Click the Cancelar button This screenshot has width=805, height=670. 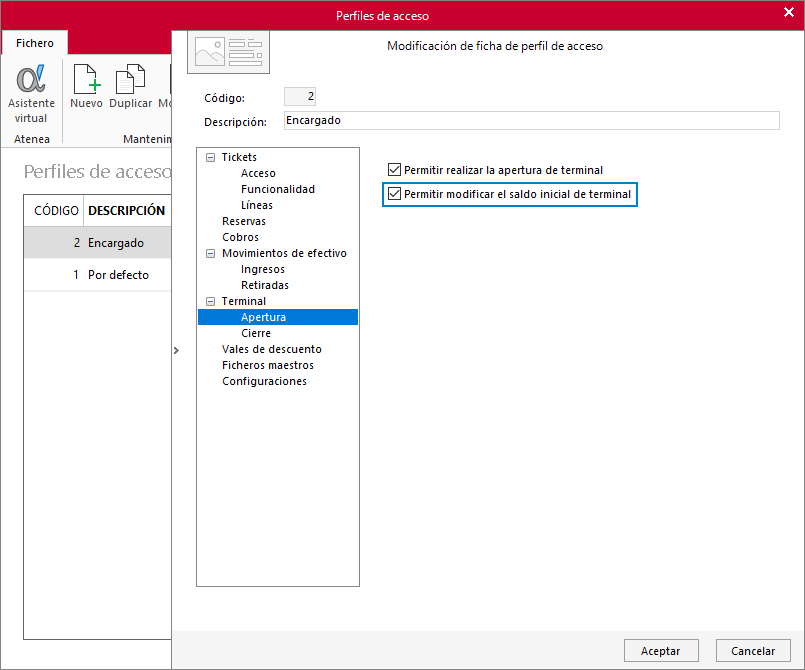pyautogui.click(x=753, y=650)
